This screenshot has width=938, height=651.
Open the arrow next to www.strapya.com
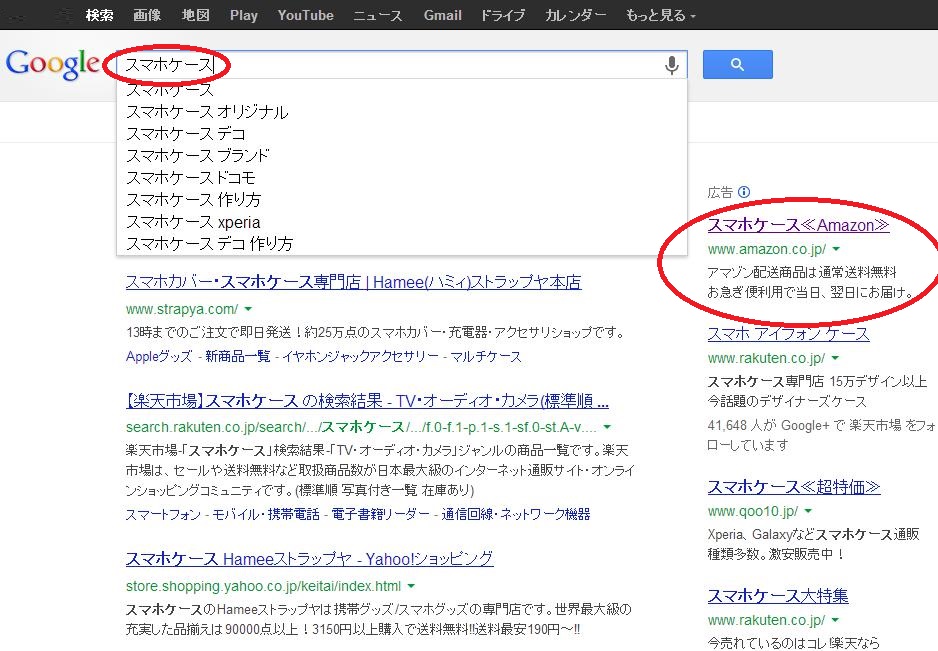pos(248,309)
